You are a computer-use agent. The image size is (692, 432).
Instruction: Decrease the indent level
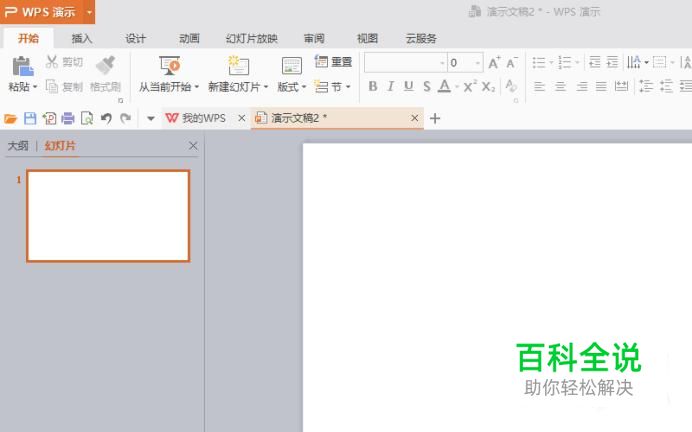click(x=595, y=62)
